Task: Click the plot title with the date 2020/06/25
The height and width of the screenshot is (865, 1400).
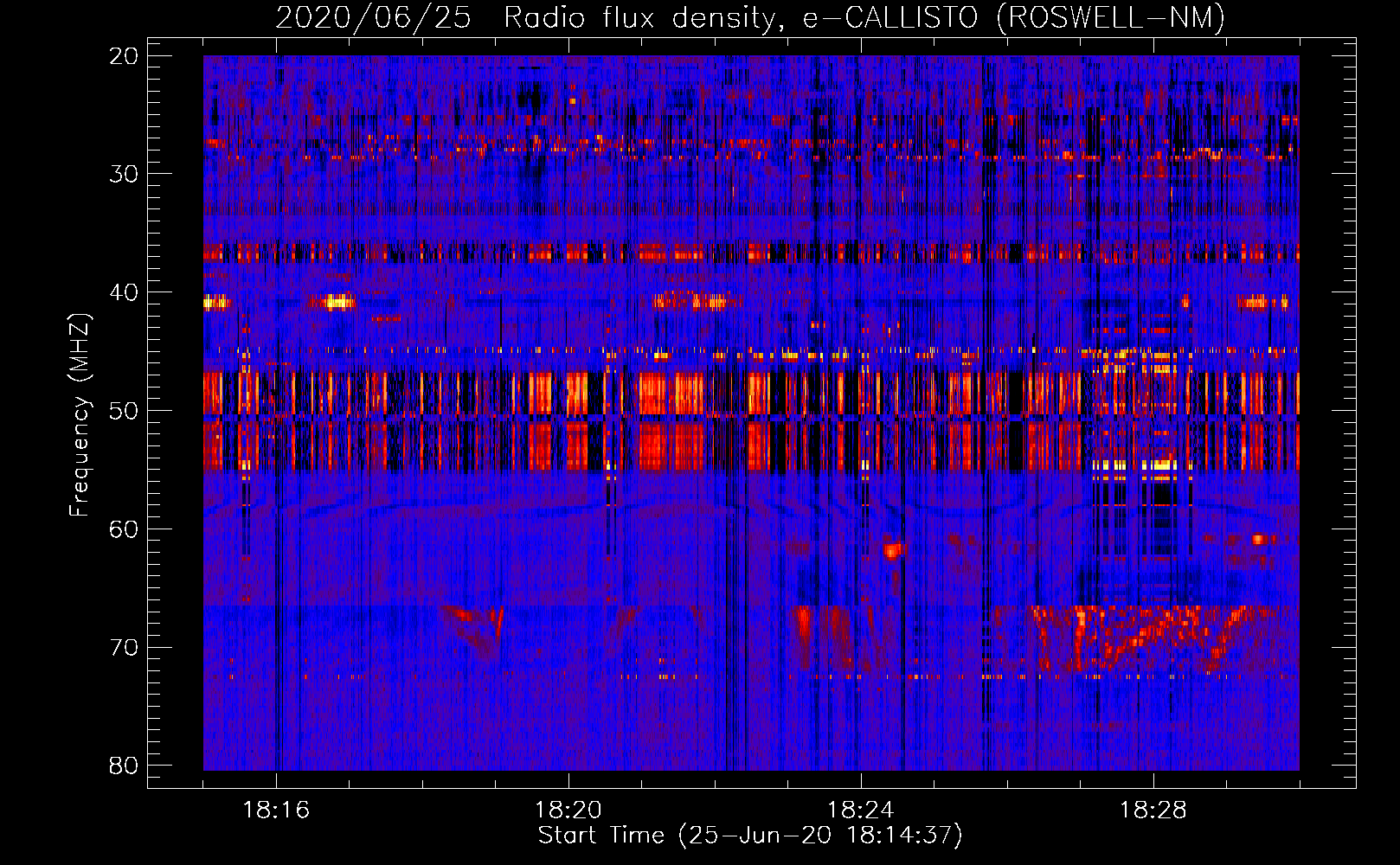Action: point(750,17)
